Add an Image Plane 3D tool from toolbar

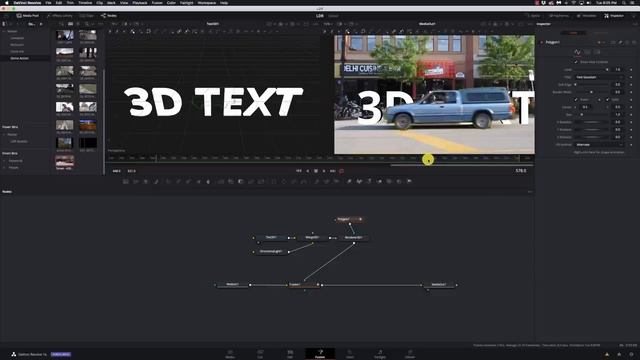(x=349, y=181)
